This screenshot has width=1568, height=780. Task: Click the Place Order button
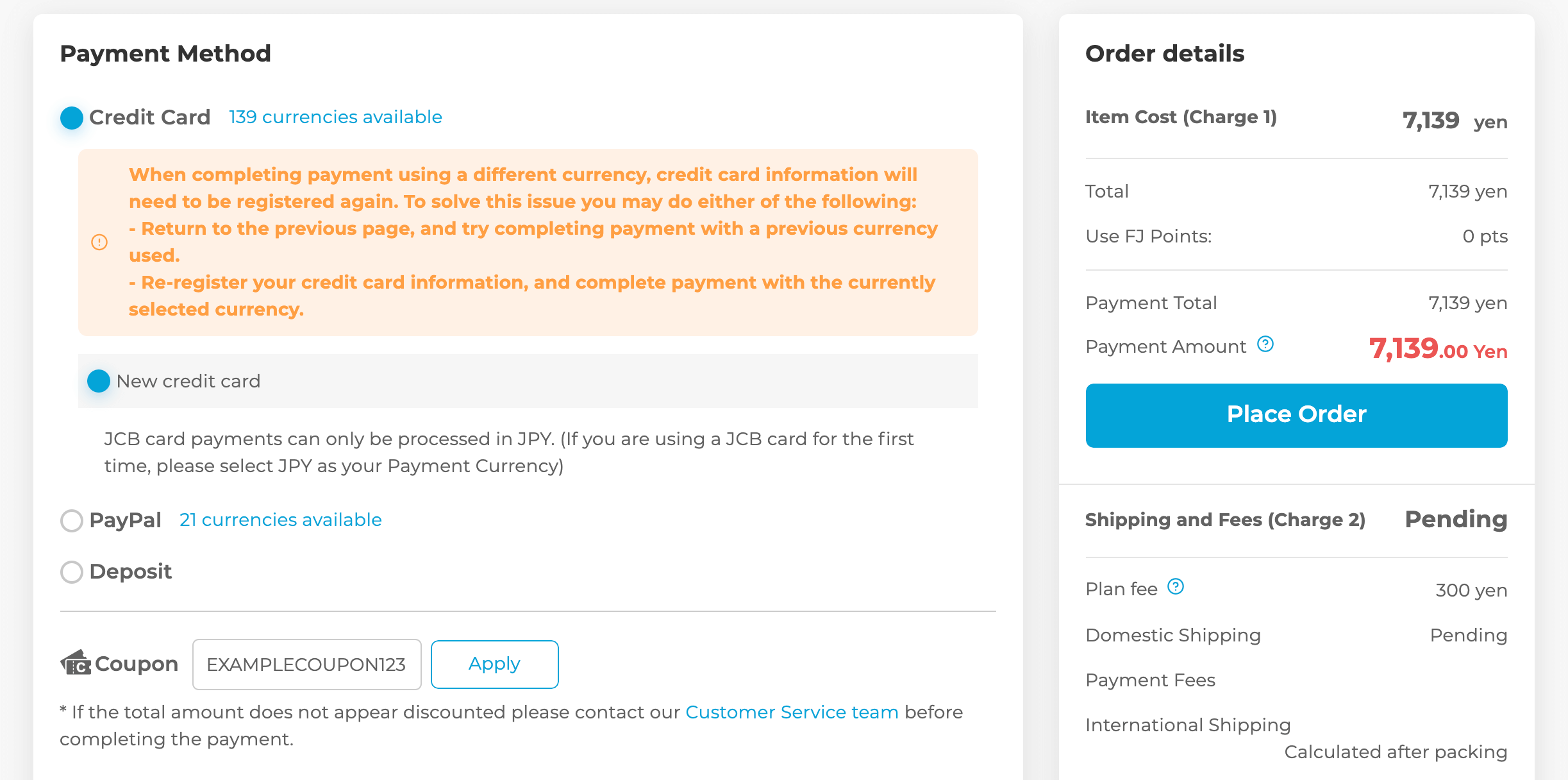1296,415
